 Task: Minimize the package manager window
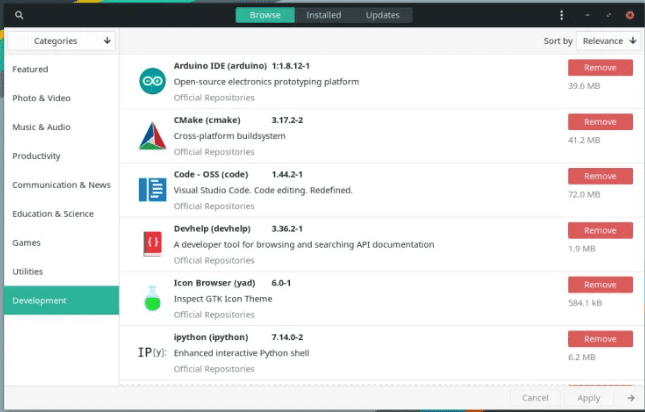587,15
